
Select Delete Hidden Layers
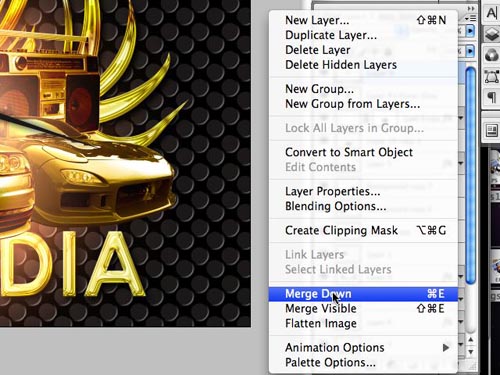tap(363, 65)
